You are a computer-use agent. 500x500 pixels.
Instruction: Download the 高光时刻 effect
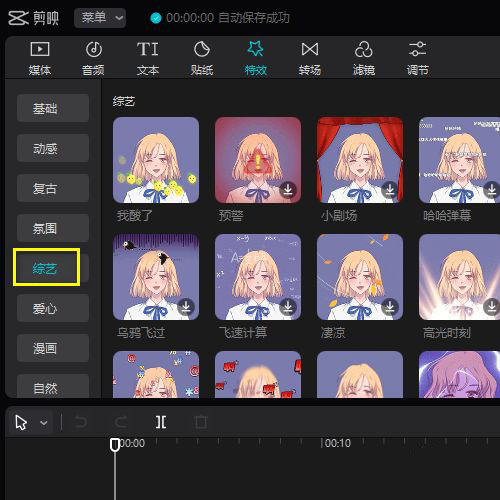click(x=492, y=307)
